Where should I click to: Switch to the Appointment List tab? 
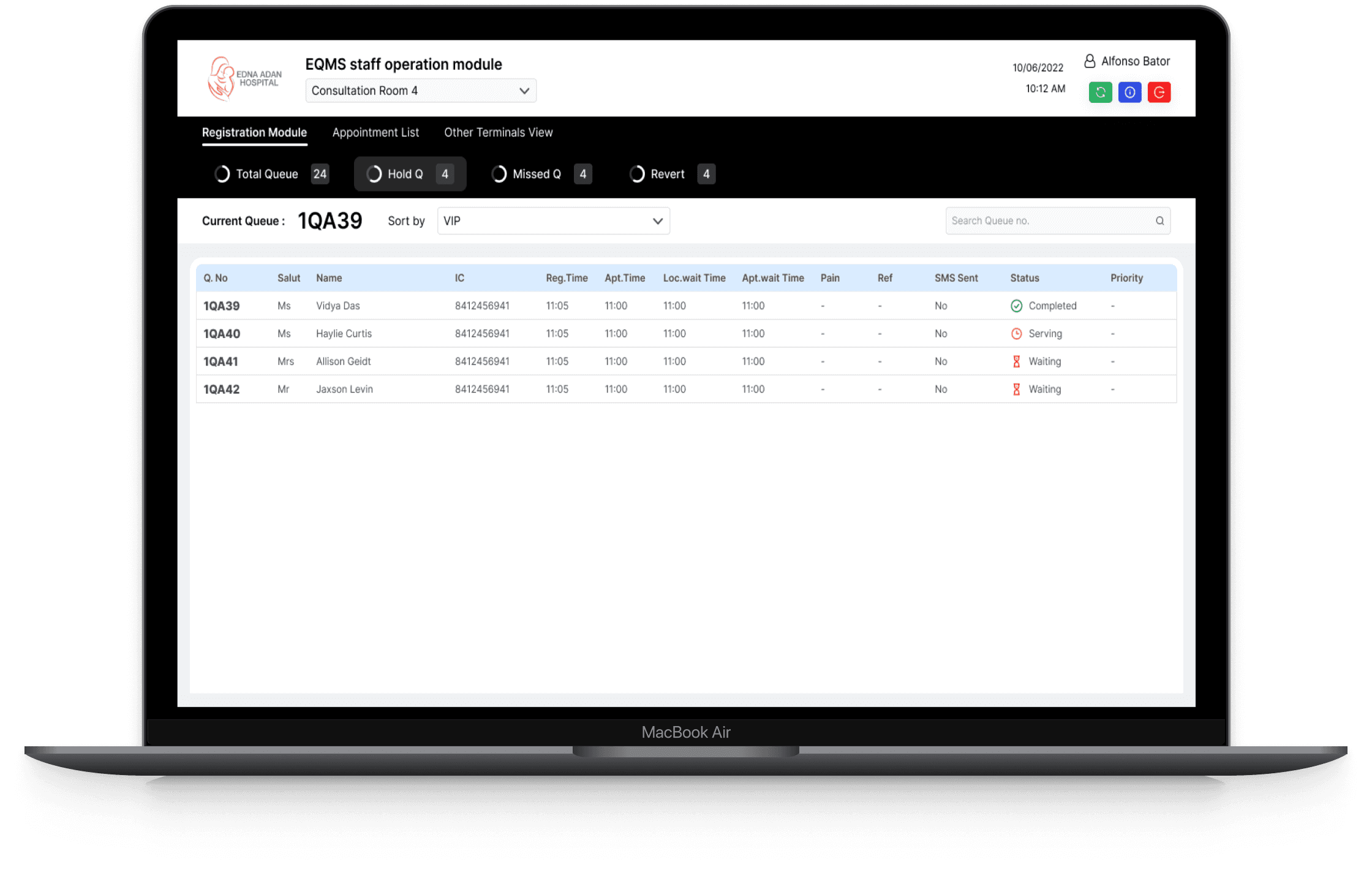click(375, 132)
